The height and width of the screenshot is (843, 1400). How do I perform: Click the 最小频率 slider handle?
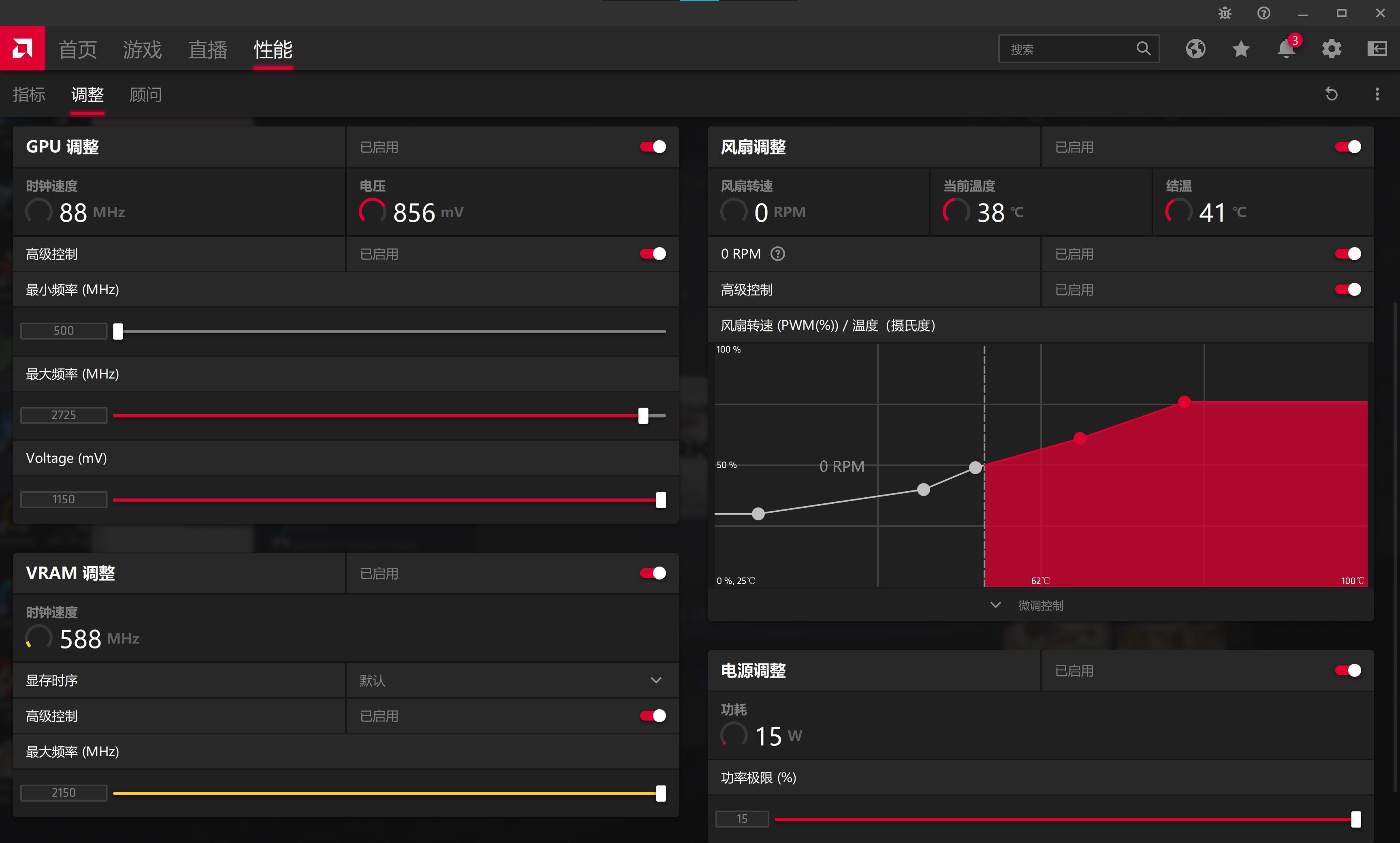118,331
